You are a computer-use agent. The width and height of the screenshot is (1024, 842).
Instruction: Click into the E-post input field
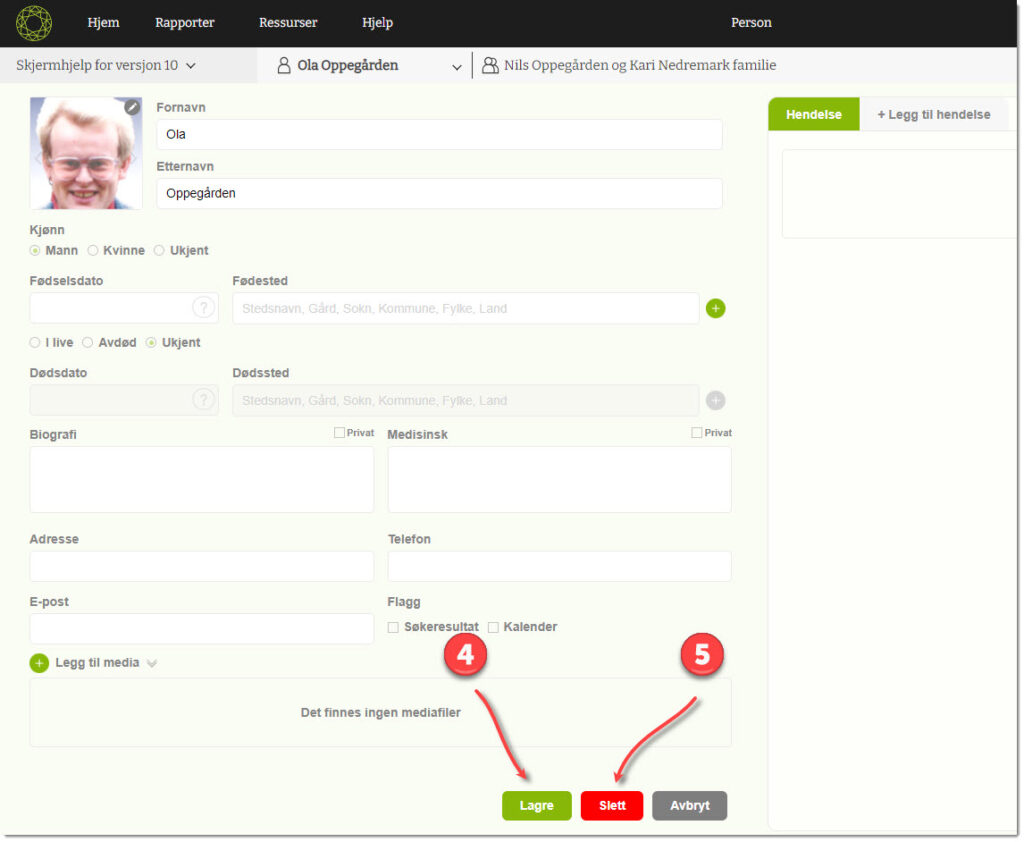click(x=201, y=629)
